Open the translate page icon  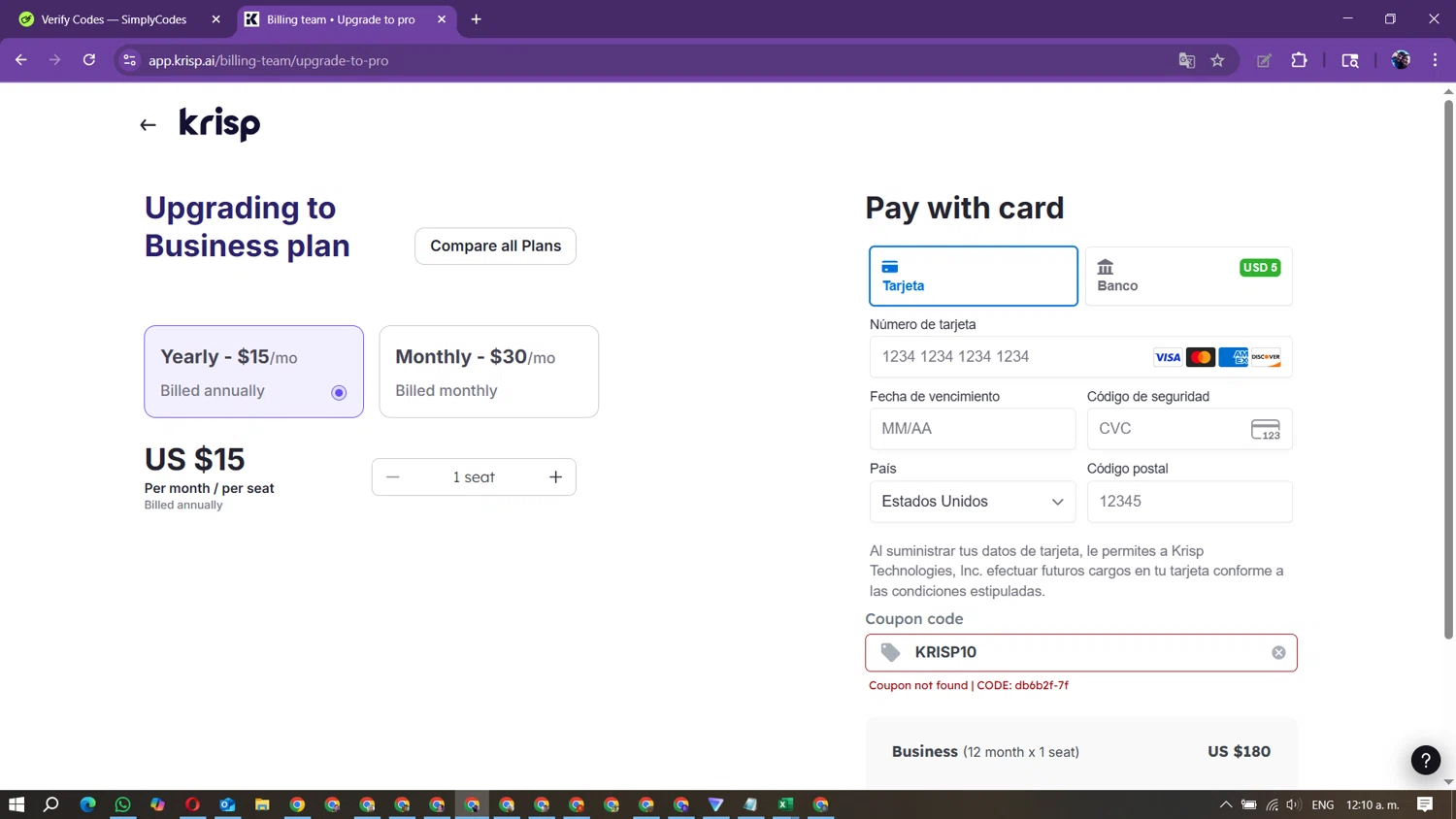[x=1186, y=60]
